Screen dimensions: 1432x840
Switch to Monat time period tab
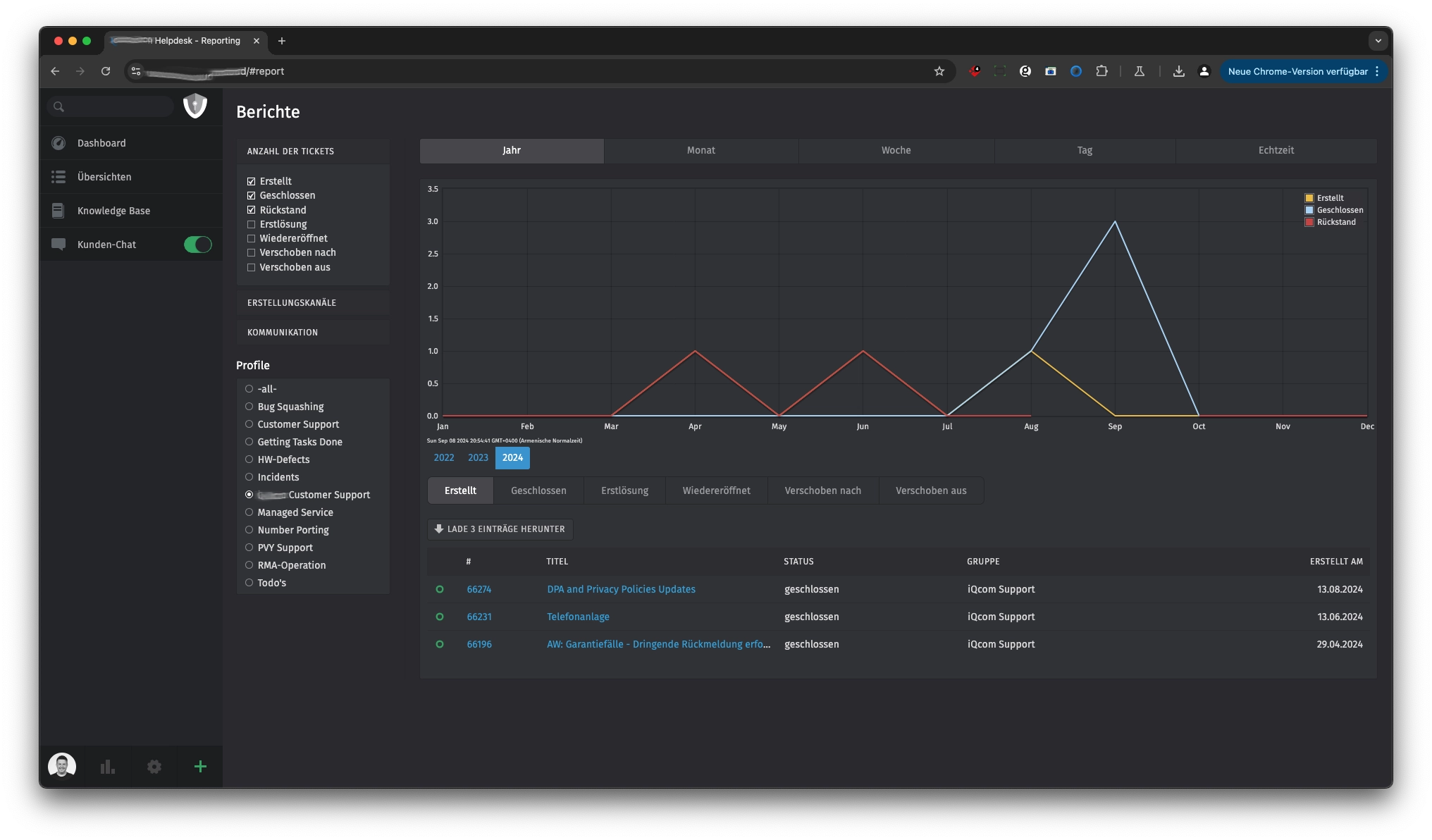[700, 150]
